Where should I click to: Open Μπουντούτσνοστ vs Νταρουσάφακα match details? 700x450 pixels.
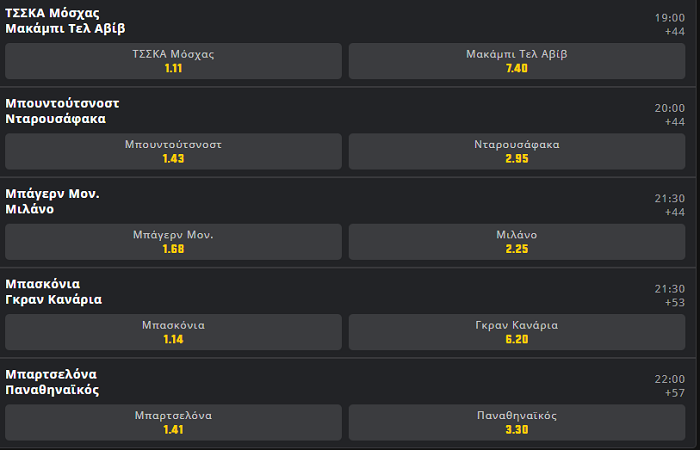coord(62,111)
